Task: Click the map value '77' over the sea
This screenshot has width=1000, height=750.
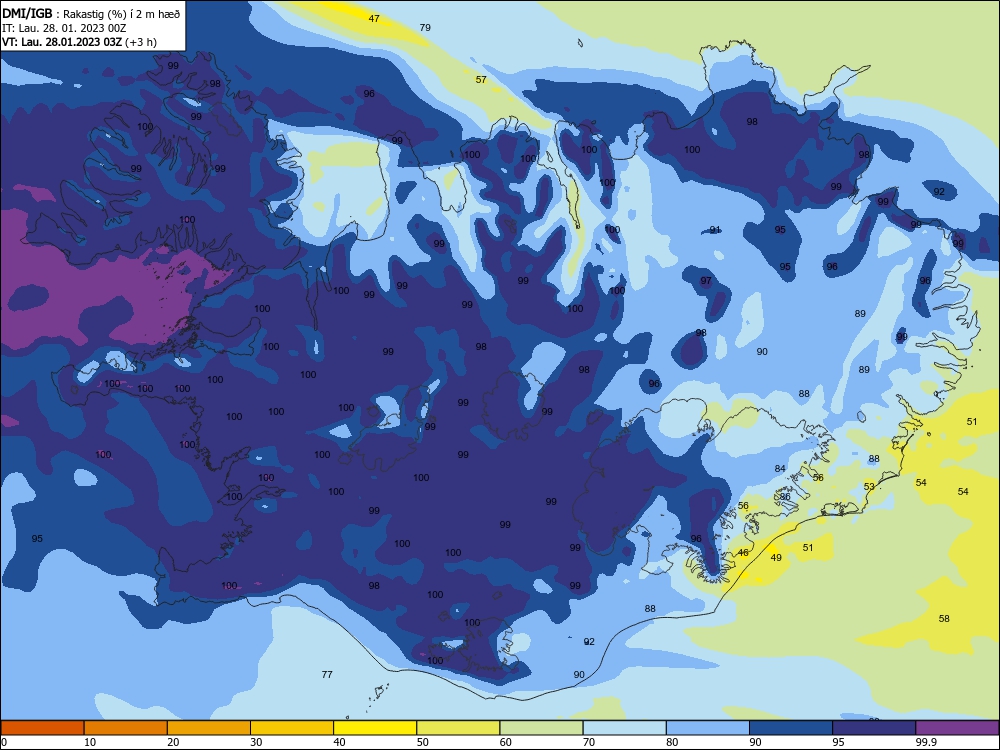Action: coord(327,674)
